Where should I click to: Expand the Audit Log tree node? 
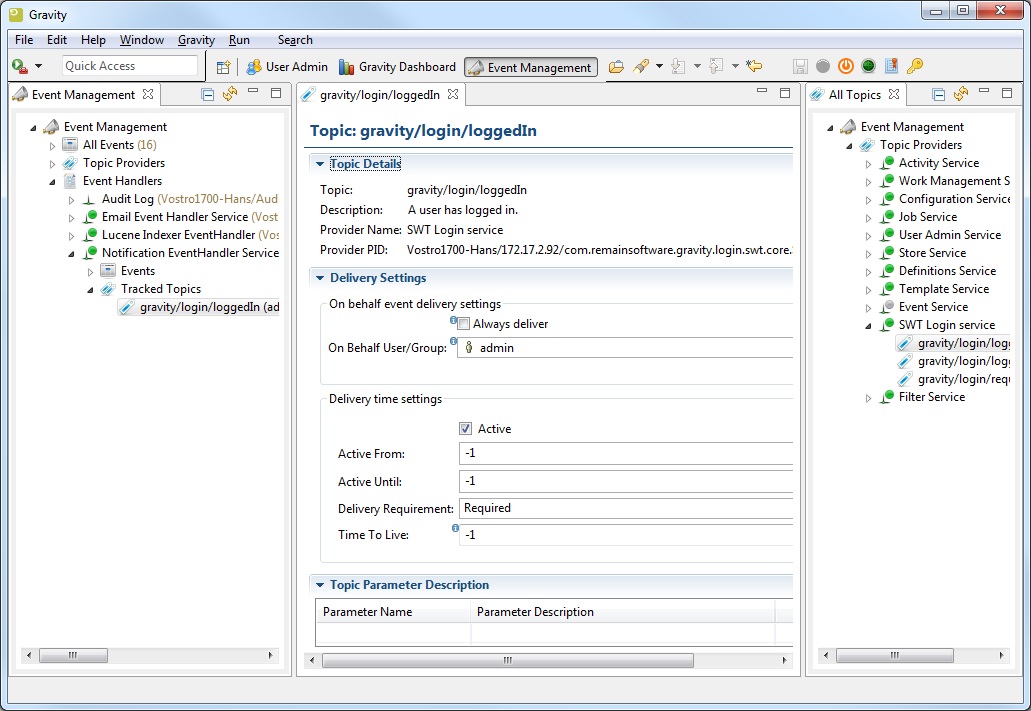tap(71, 199)
